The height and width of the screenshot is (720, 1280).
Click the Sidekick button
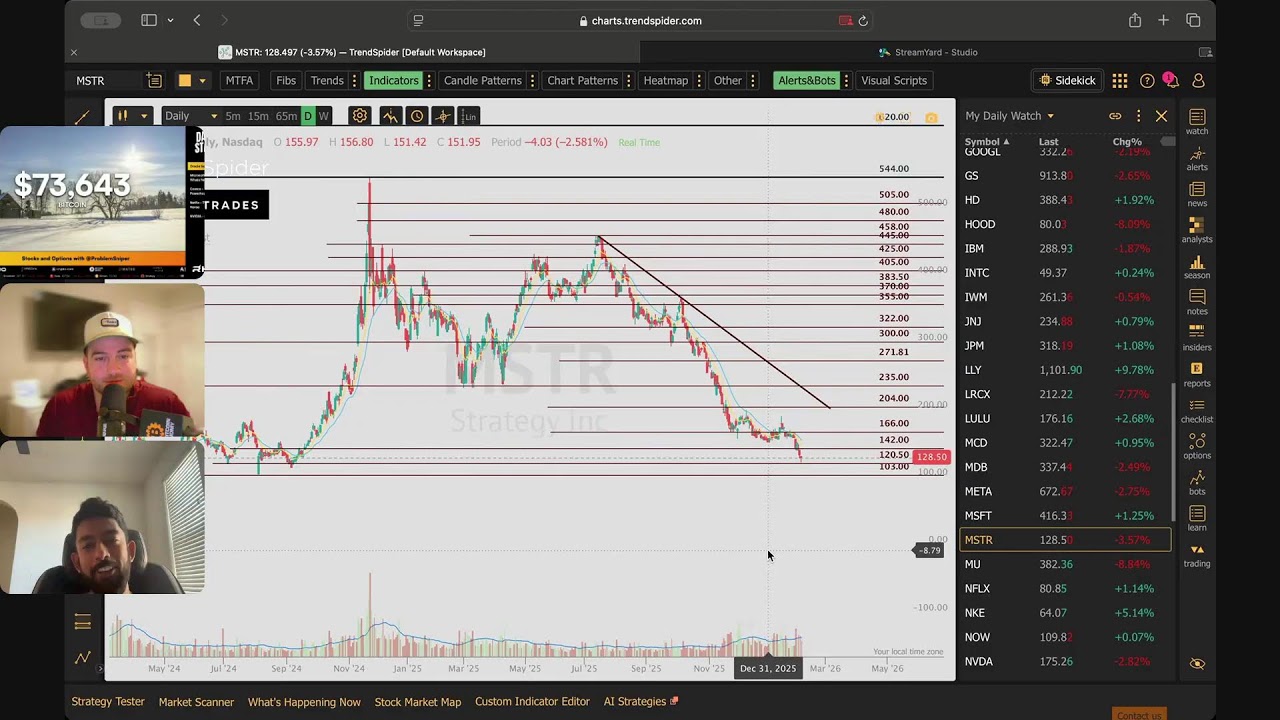1068,81
